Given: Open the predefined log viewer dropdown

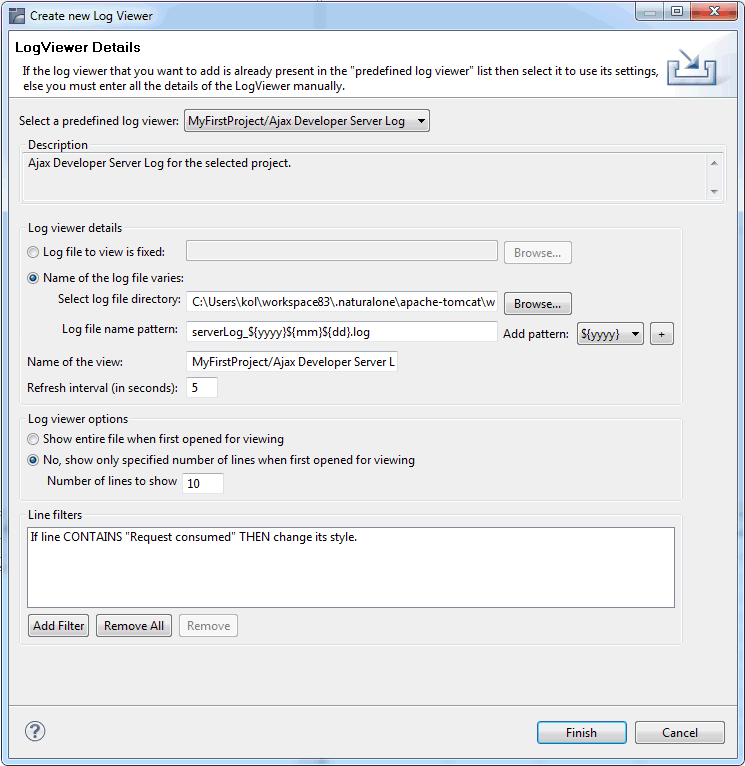Looking at the screenshot, I should 307,121.
